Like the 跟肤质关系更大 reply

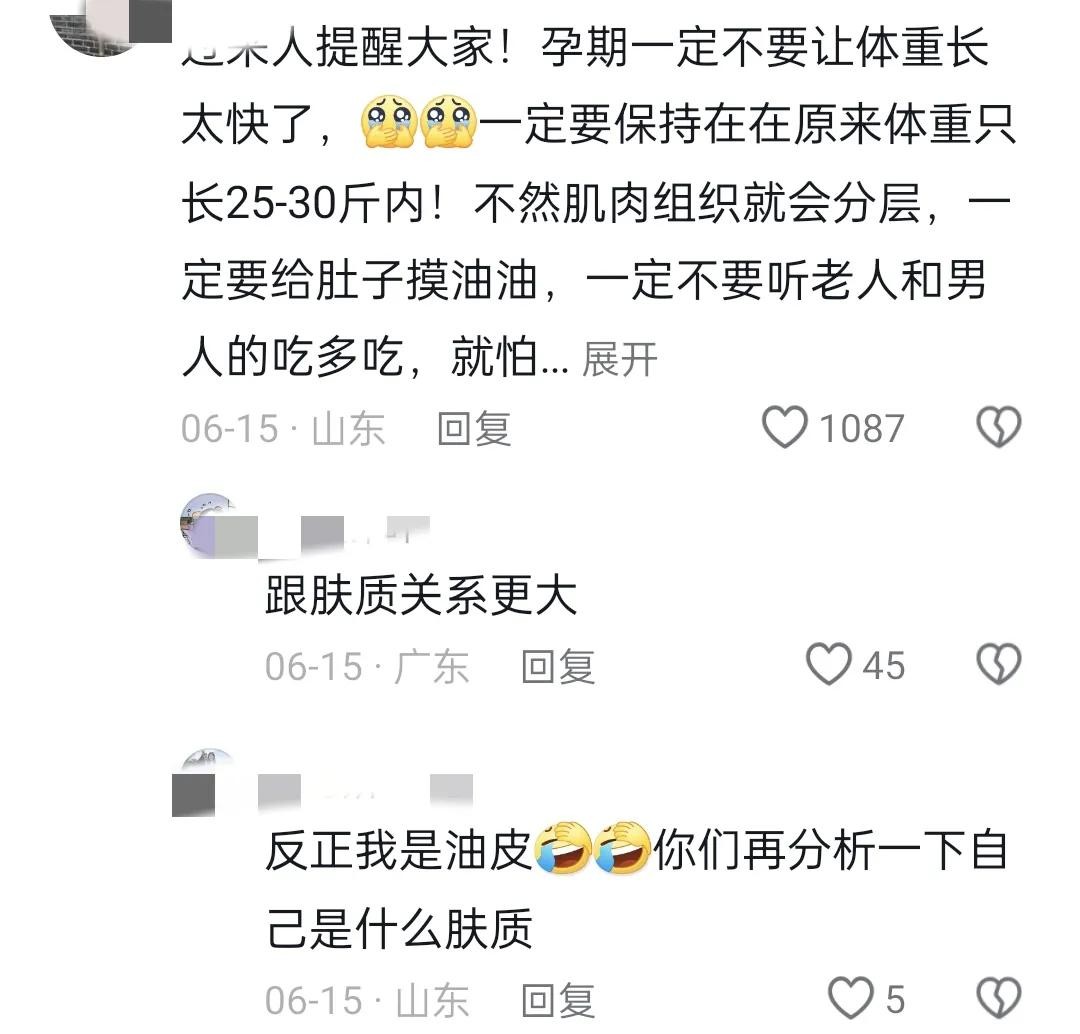(x=829, y=664)
